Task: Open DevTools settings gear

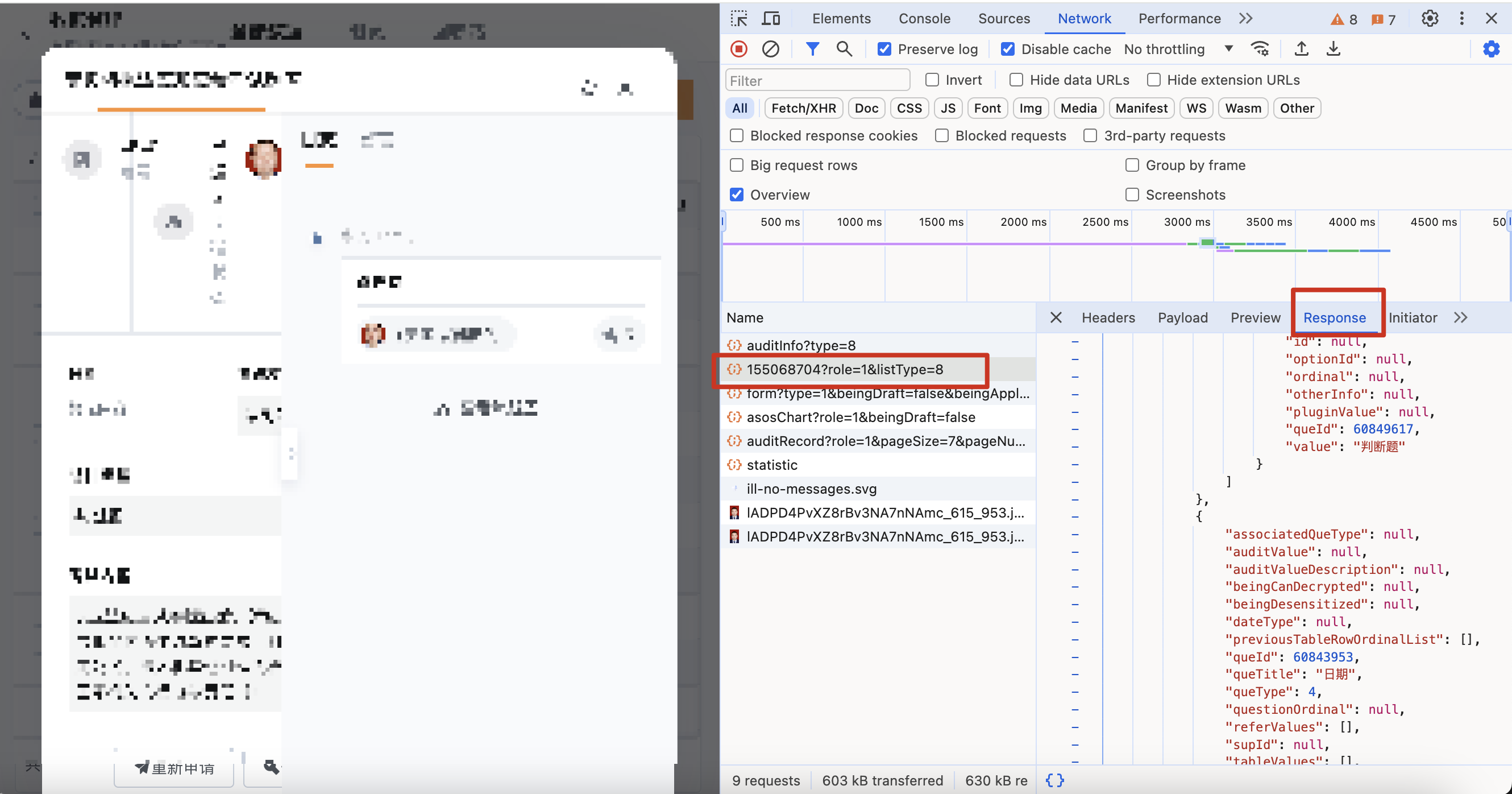Action: (1430, 19)
